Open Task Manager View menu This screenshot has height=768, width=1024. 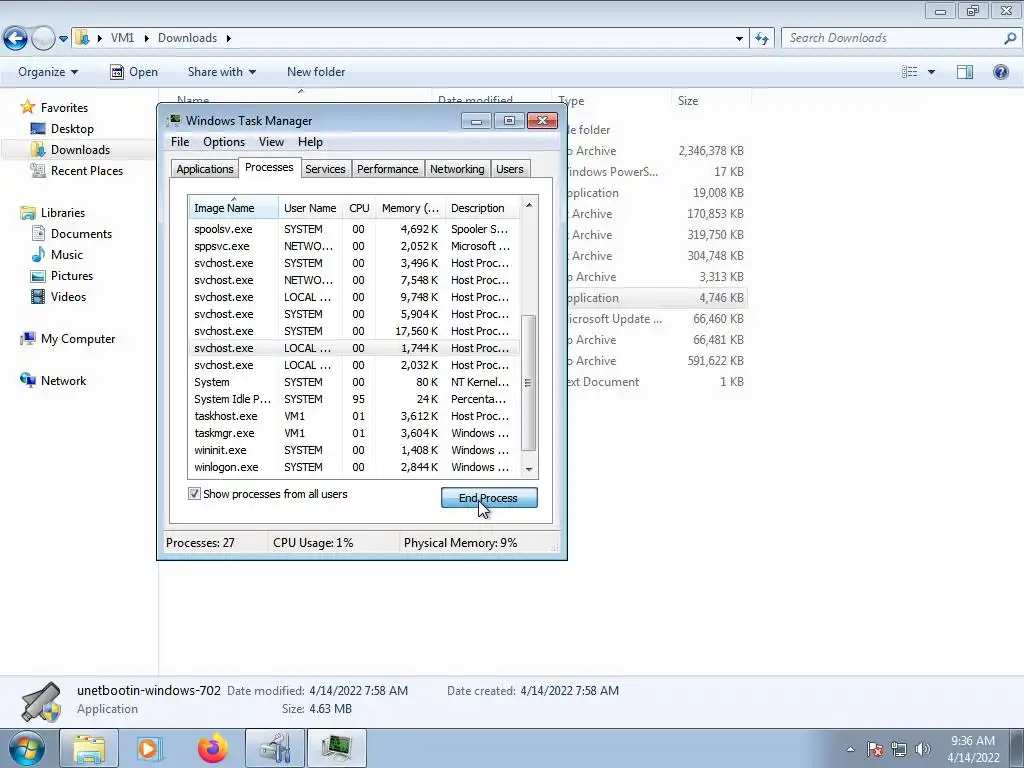pyautogui.click(x=271, y=142)
